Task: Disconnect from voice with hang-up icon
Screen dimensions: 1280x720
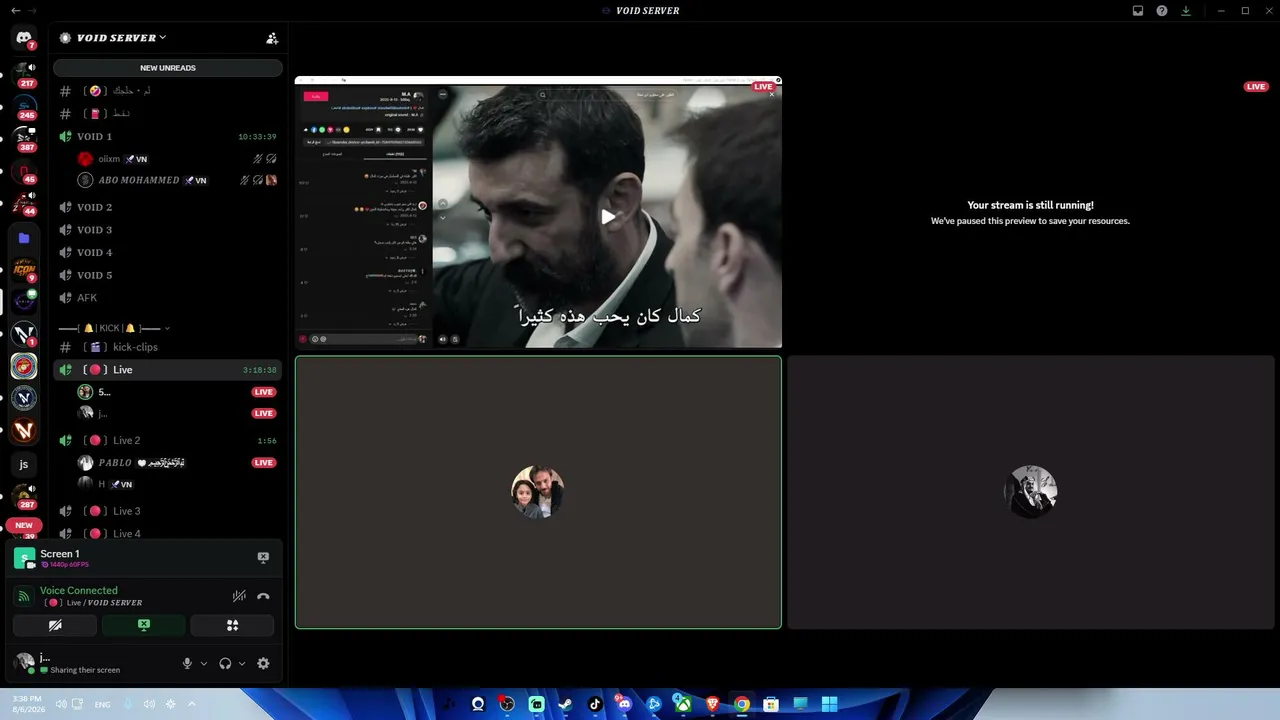Action: click(x=263, y=596)
